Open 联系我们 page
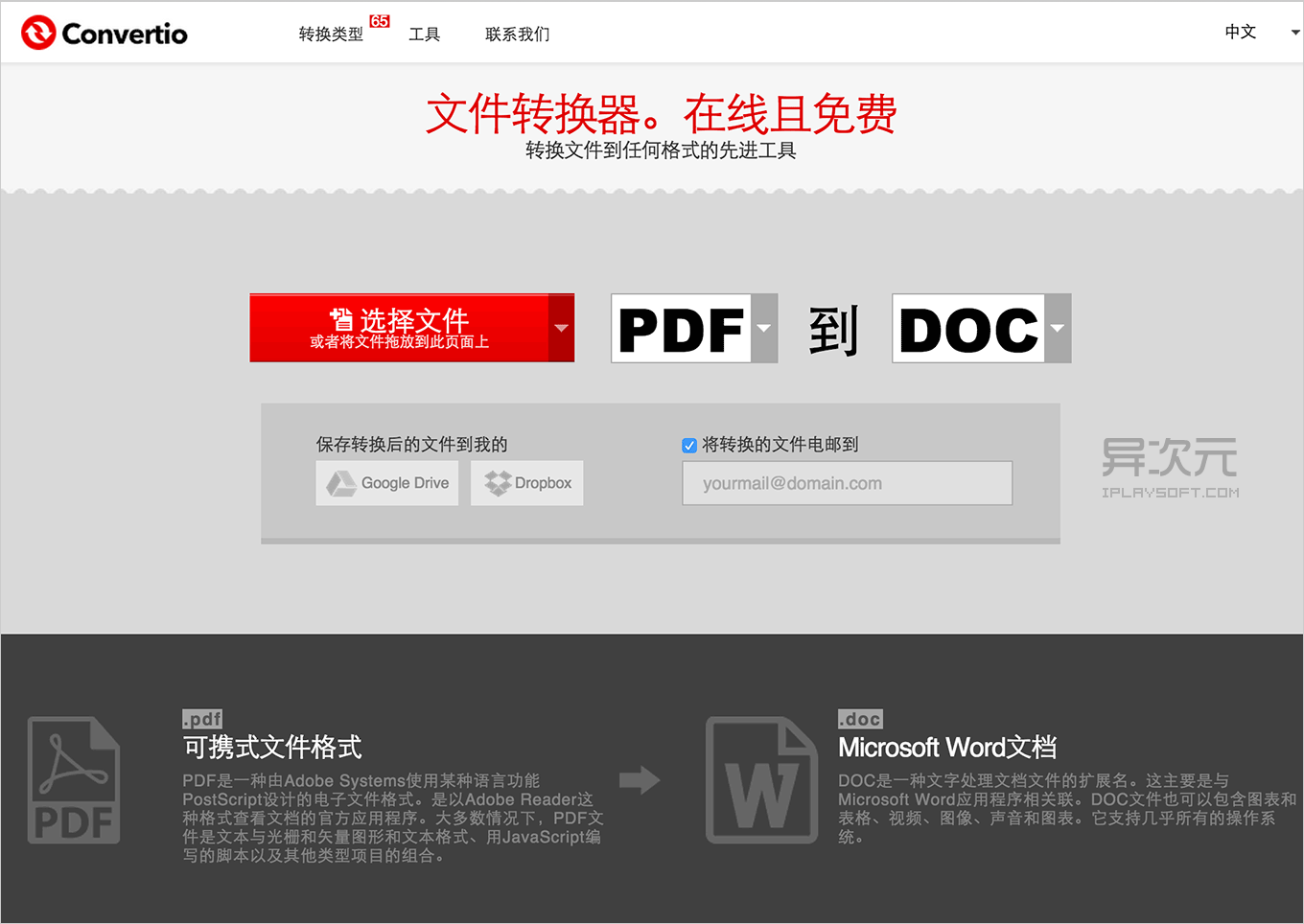Image resolution: width=1304 pixels, height=924 pixels. pos(517,34)
